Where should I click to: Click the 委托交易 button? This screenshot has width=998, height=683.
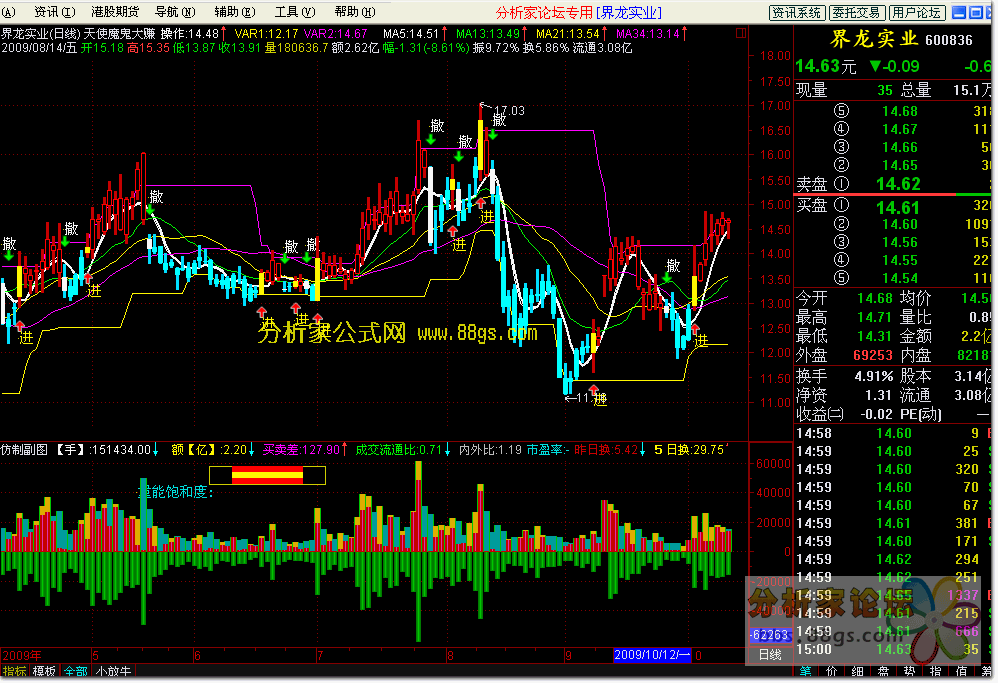click(x=856, y=12)
